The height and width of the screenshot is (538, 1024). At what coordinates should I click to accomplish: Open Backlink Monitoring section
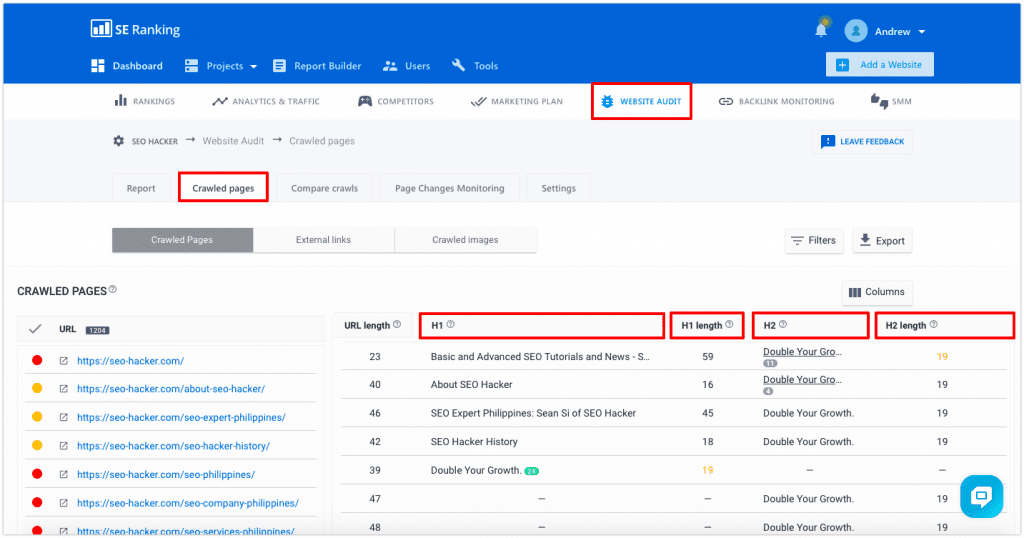[776, 101]
